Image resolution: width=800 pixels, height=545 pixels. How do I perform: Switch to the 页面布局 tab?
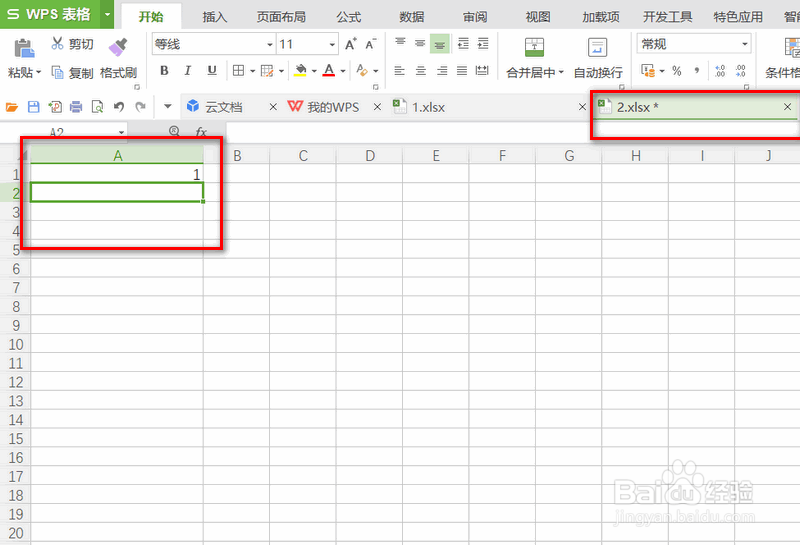281,17
